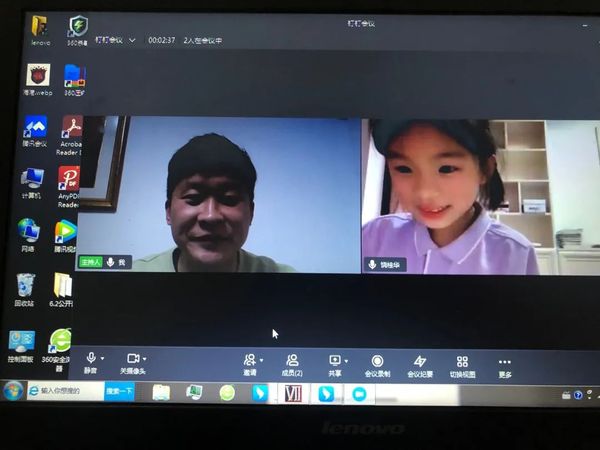Open the 回收站 recycle bin icon
This screenshot has height=450, width=600.
(x=25, y=286)
